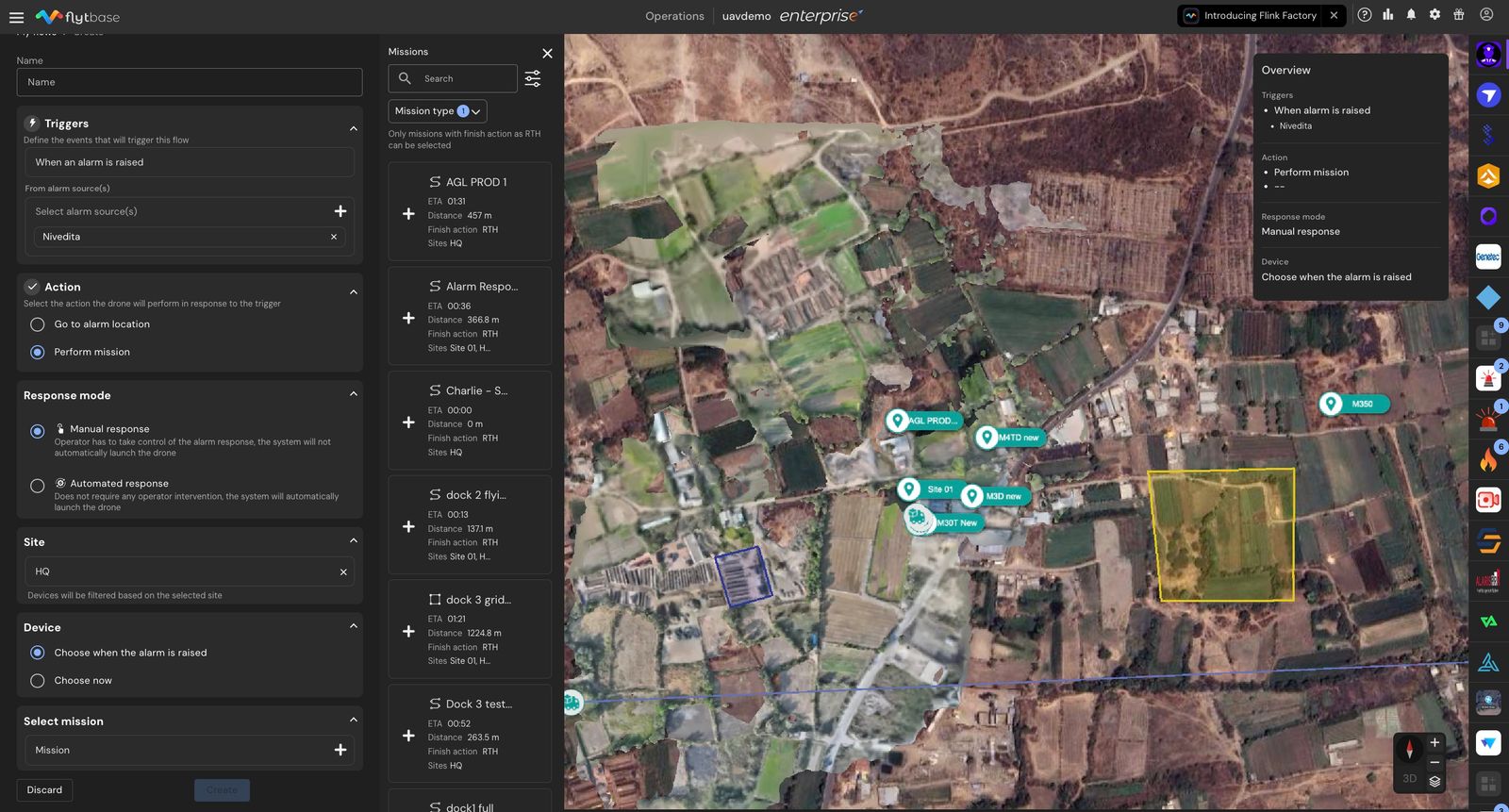Open the Operations menu in header
1509x812 pixels.
tap(674, 16)
